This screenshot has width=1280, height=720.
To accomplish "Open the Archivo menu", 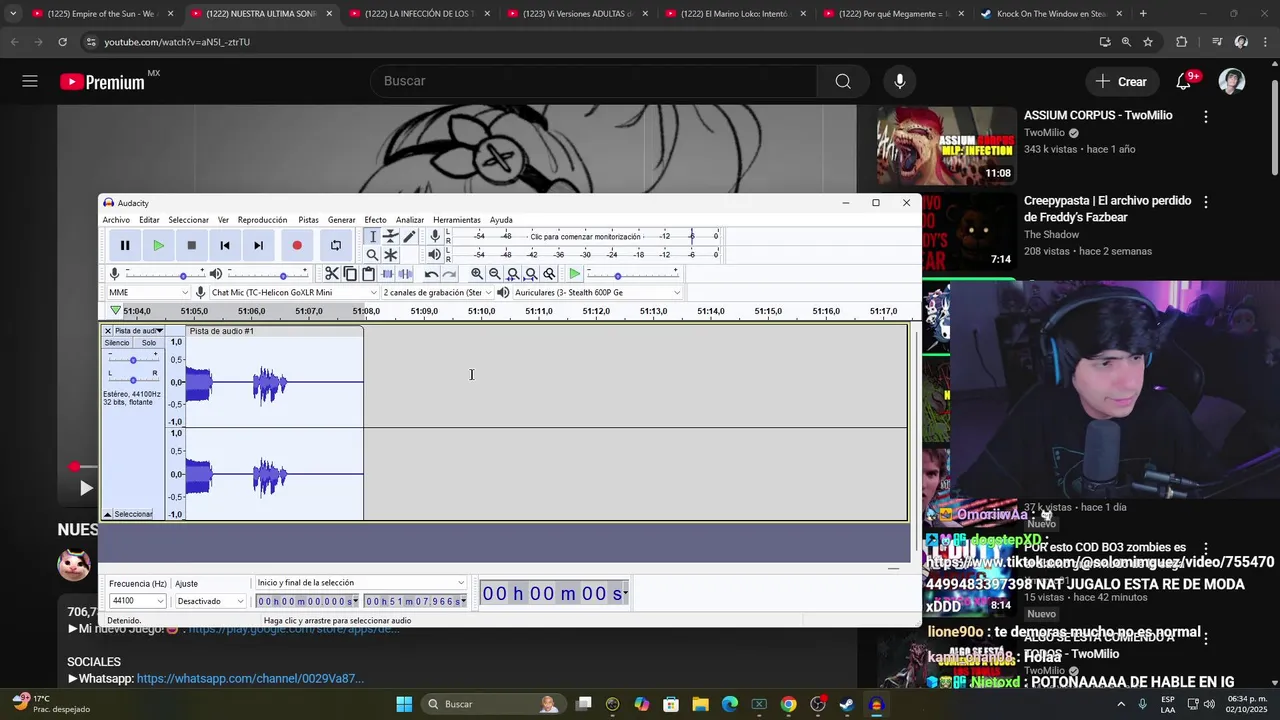I will pos(116,220).
